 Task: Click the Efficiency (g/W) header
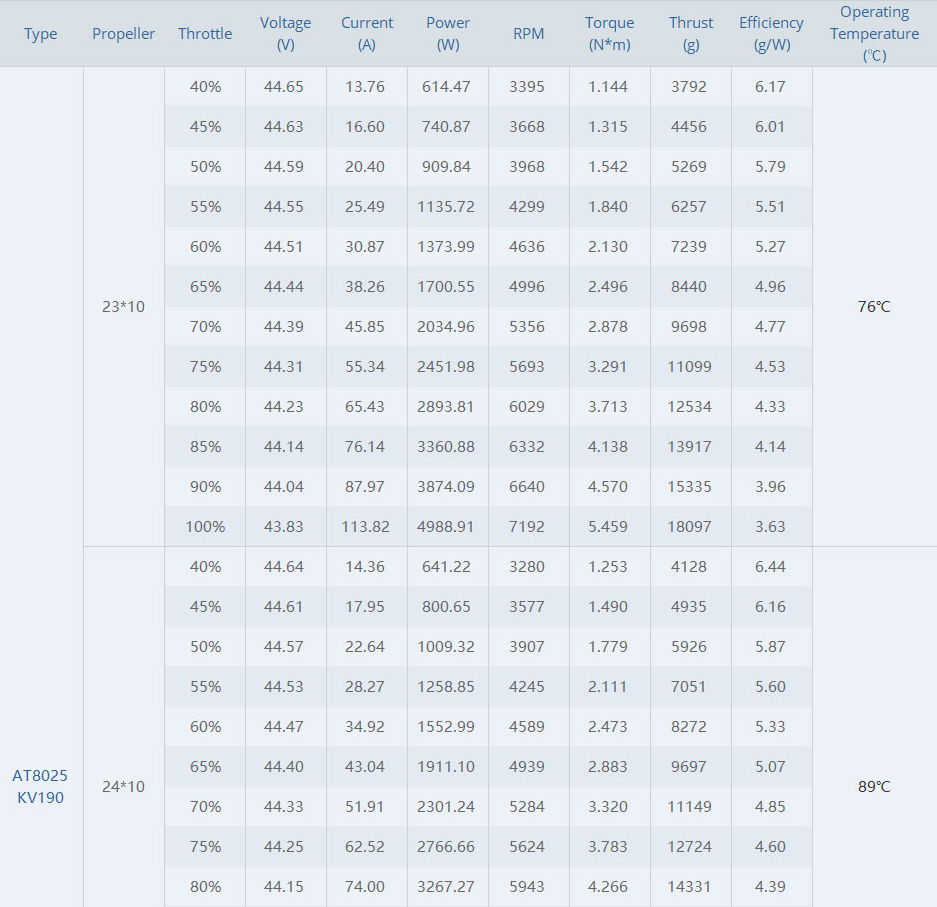771,33
